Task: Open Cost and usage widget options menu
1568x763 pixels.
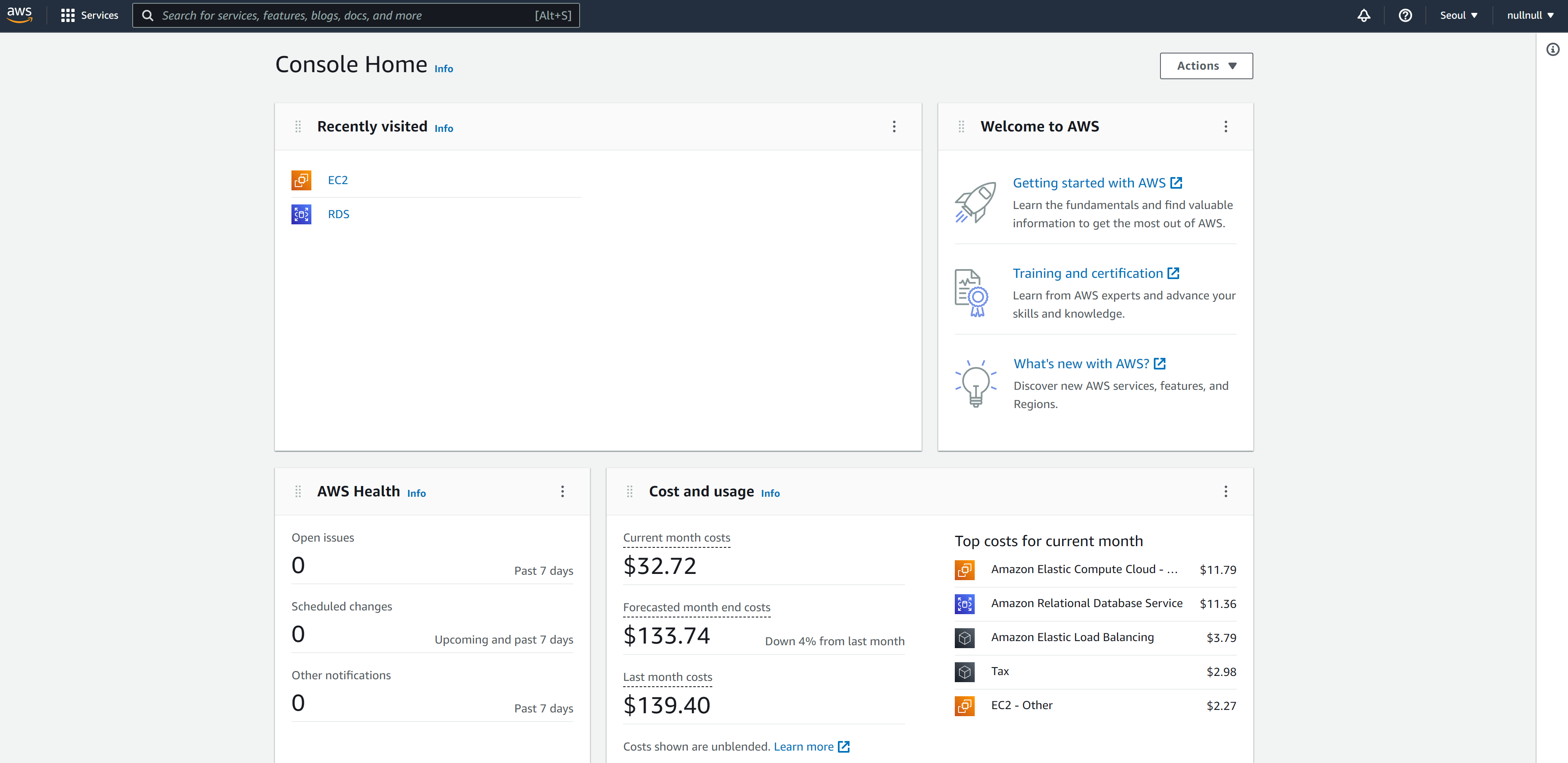Action: 1226,491
